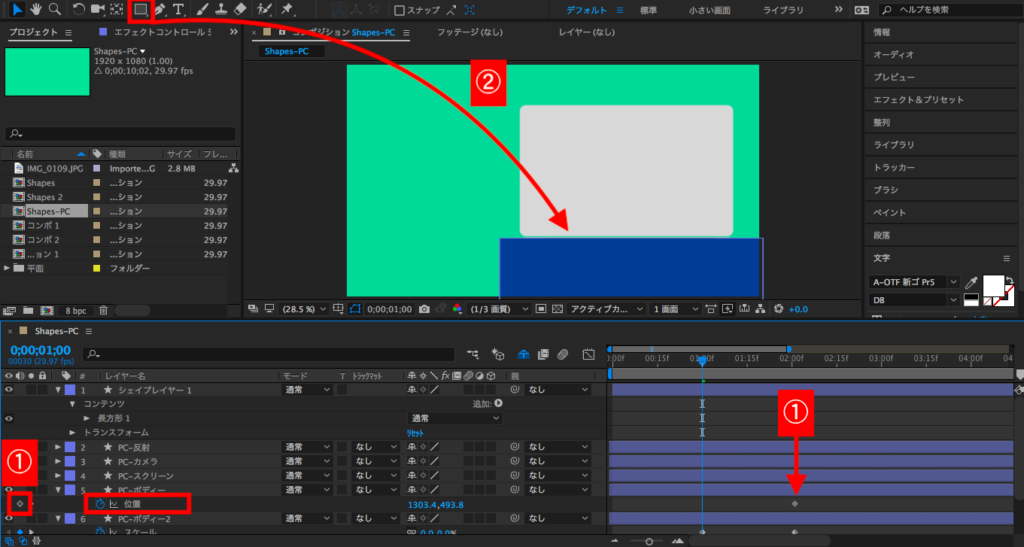The image size is (1024, 547).
Task: Hide シェイプレイヤー 1 with eye icon
Action: (9, 390)
